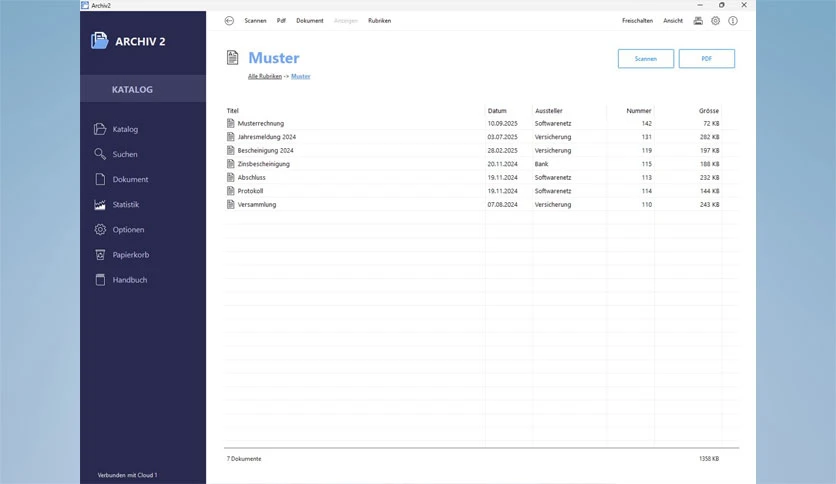
Task: Select the KATALOG sidebar header
Action: (143, 89)
